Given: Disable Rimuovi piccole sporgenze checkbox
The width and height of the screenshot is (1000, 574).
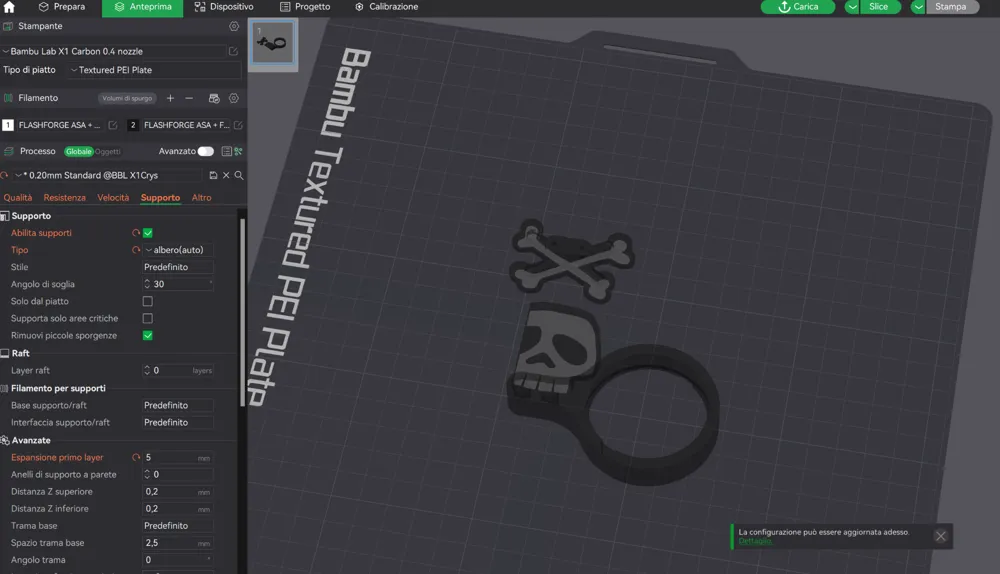Looking at the screenshot, I should [x=148, y=335].
